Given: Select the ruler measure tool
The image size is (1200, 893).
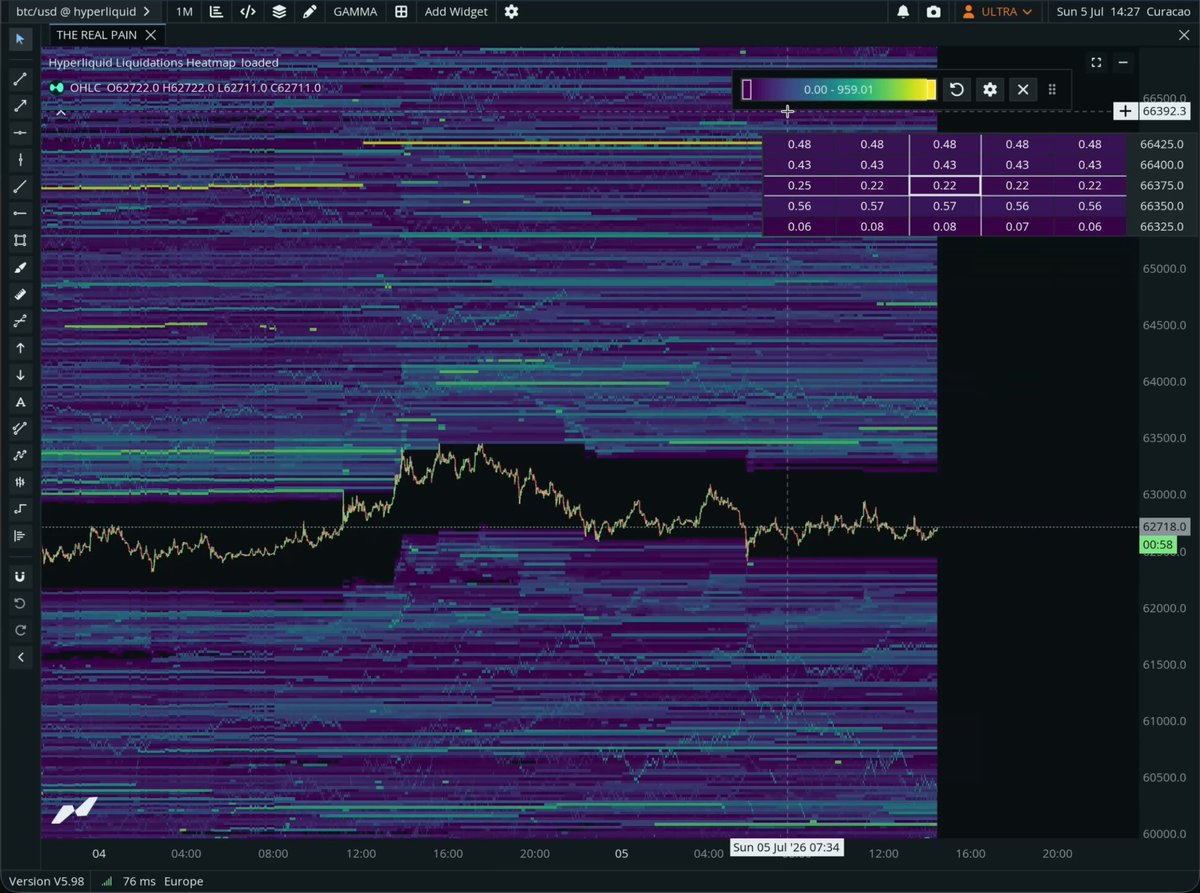Looking at the screenshot, I should [x=20, y=295].
